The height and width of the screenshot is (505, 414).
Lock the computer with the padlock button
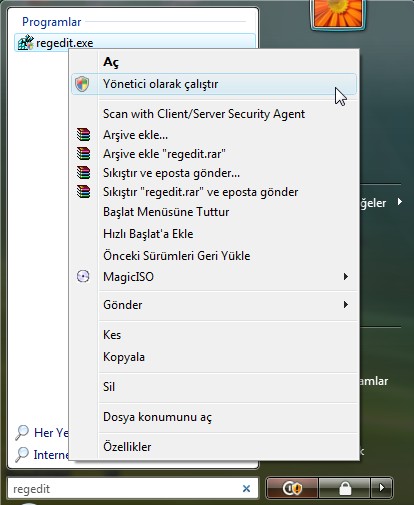345,488
